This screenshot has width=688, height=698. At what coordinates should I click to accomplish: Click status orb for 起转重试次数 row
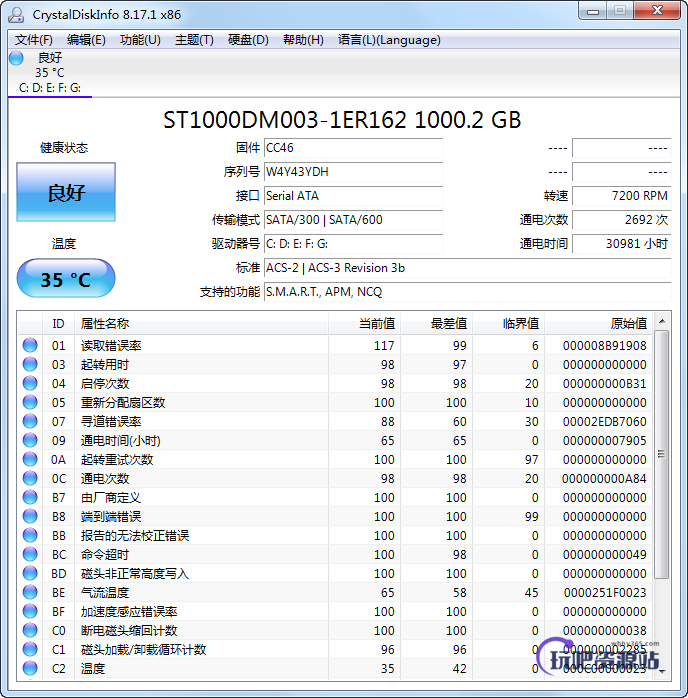(30, 459)
